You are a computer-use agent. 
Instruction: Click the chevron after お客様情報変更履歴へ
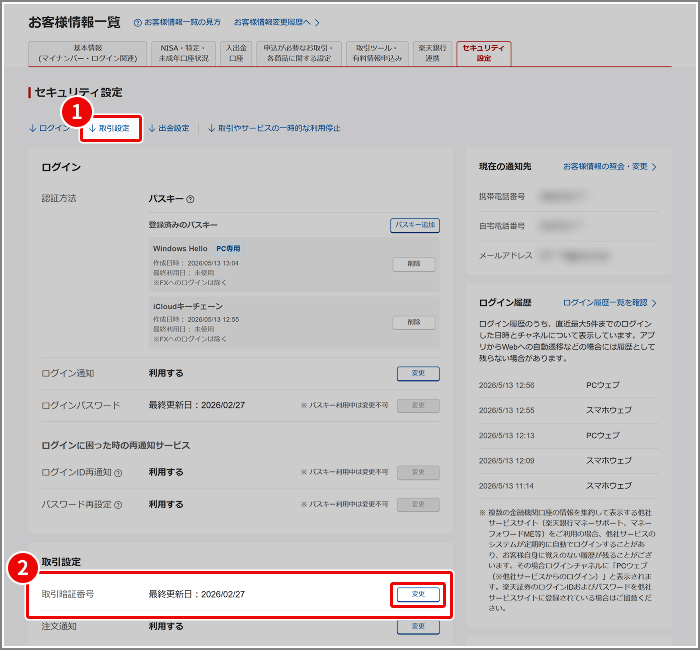317,22
